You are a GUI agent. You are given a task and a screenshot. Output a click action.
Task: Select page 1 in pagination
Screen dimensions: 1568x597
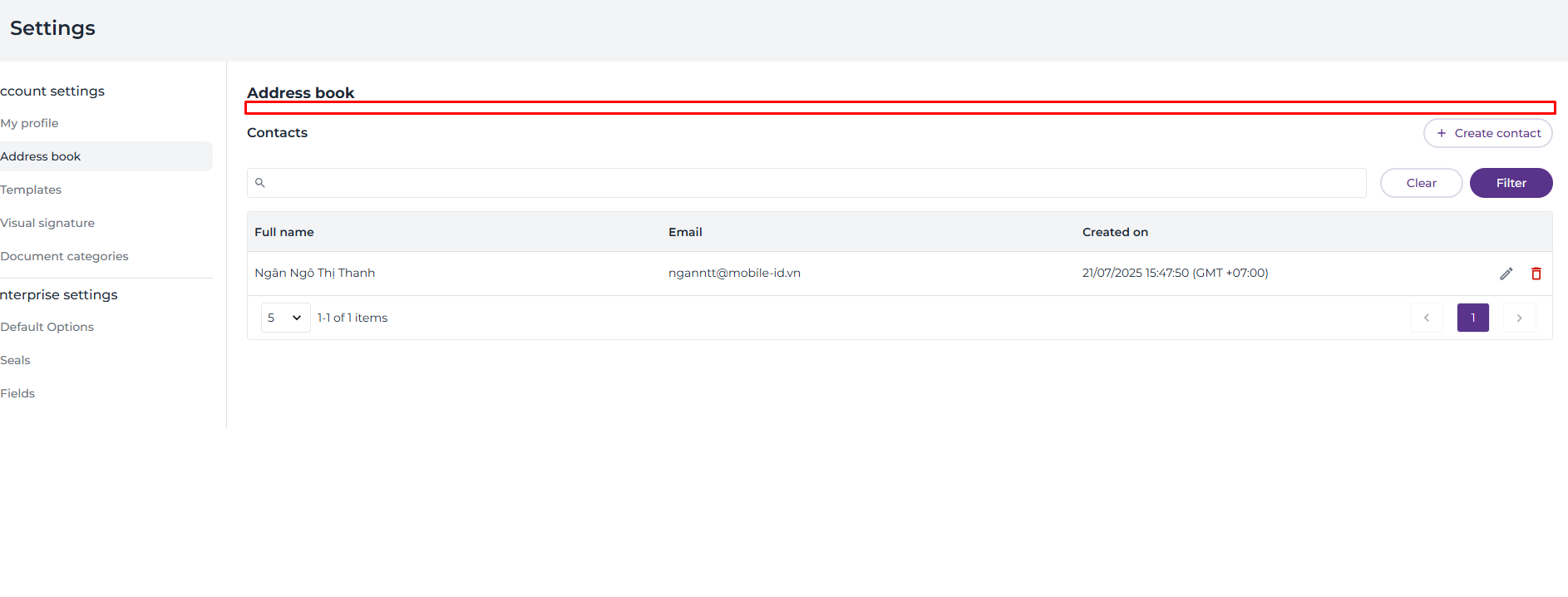[1472, 318]
